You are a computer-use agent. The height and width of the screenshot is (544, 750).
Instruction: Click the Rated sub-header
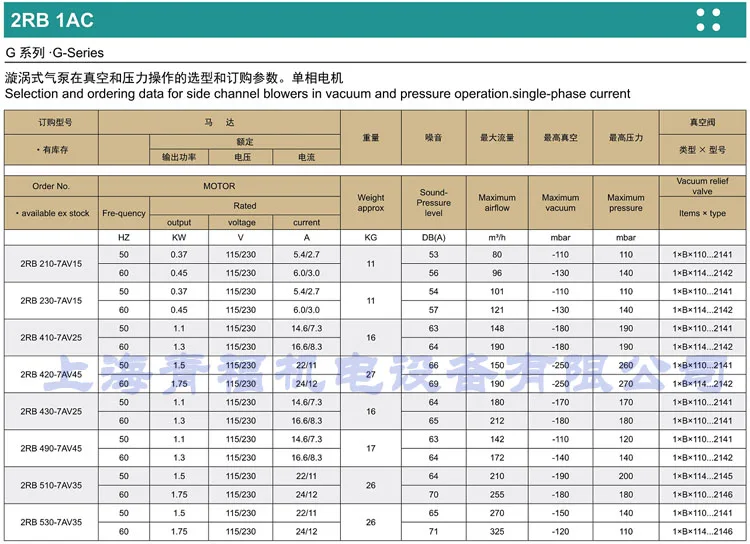tap(244, 206)
